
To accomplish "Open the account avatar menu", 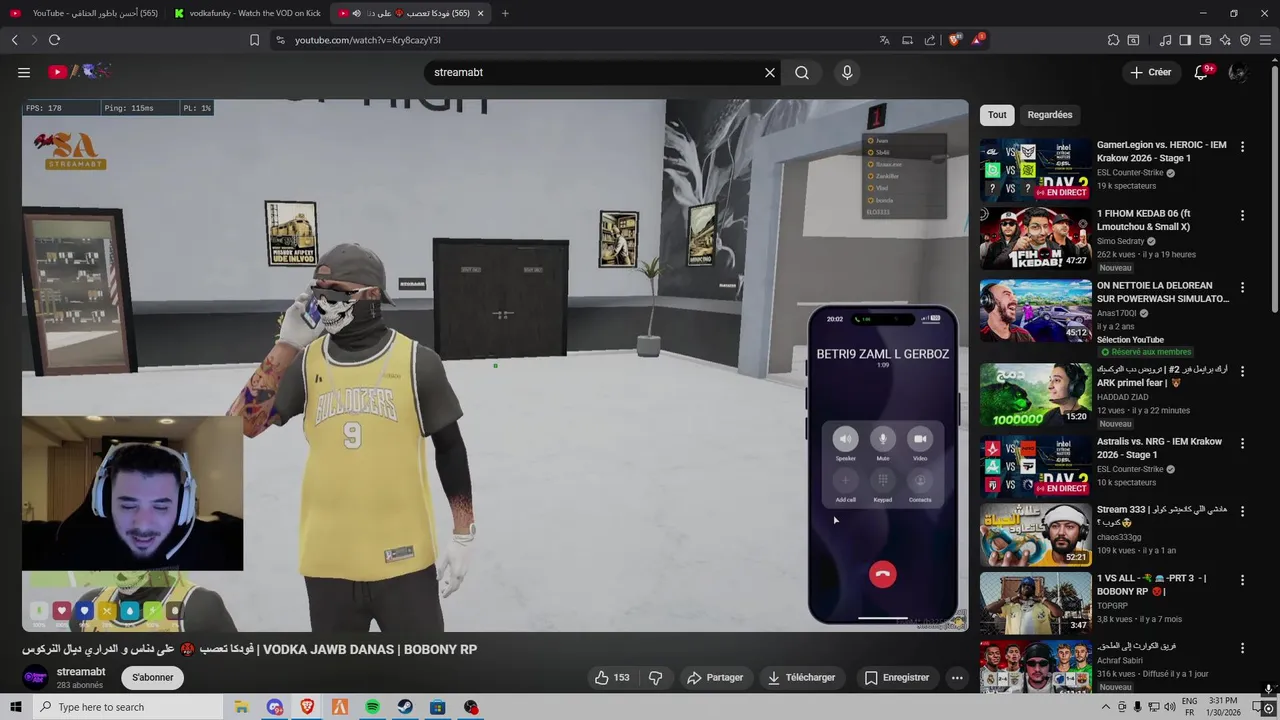I will (x=1238, y=72).
